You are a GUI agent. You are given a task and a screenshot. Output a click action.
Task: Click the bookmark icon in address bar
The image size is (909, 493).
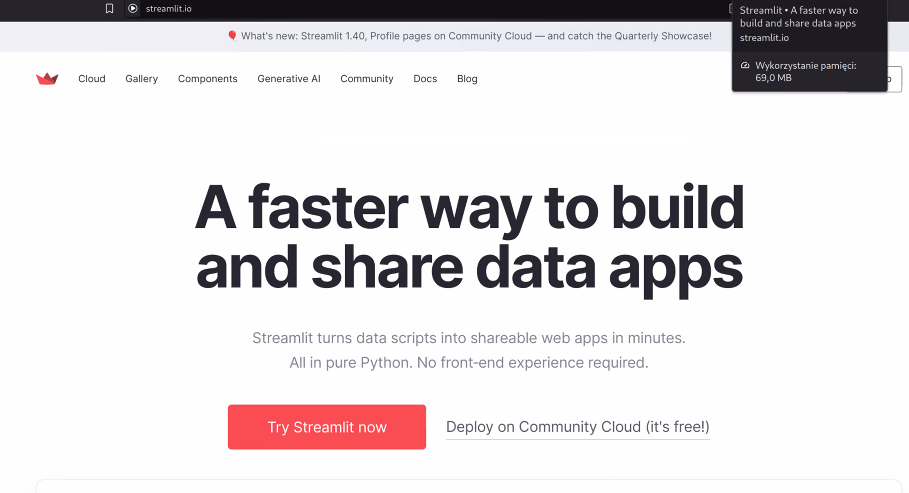point(109,9)
